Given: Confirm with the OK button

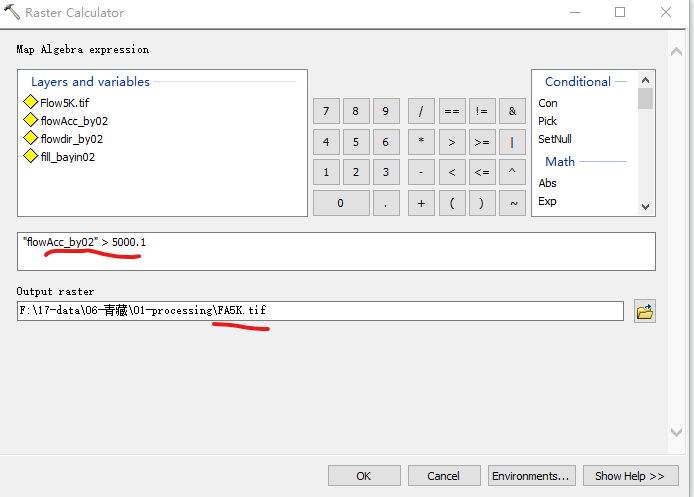Looking at the screenshot, I should point(364,476).
